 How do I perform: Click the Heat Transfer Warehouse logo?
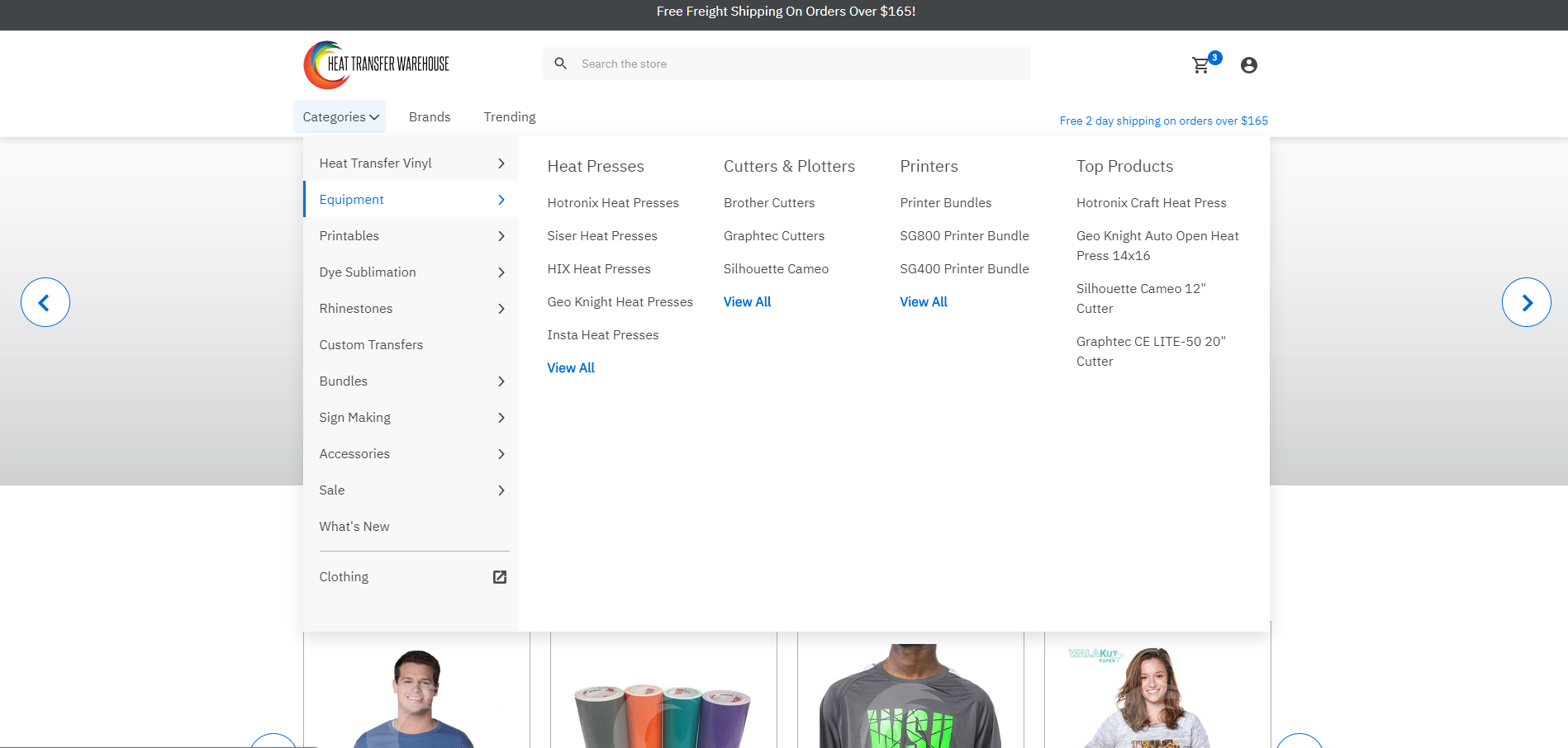click(377, 64)
